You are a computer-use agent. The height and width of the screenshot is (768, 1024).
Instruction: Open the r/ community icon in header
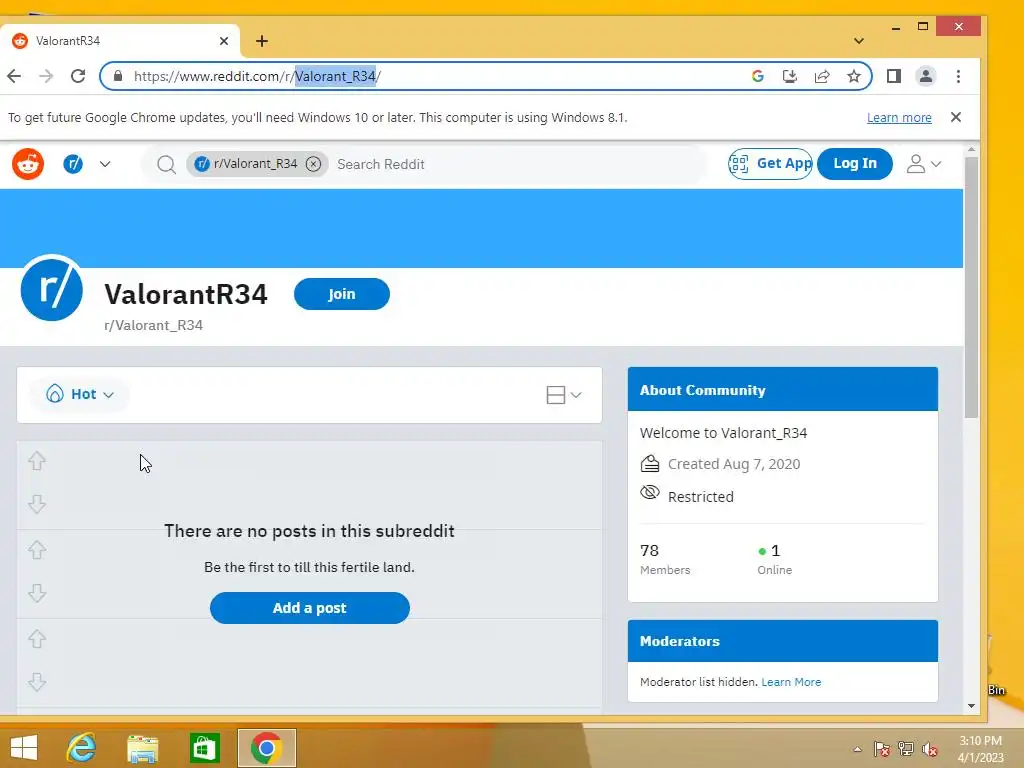click(73, 164)
